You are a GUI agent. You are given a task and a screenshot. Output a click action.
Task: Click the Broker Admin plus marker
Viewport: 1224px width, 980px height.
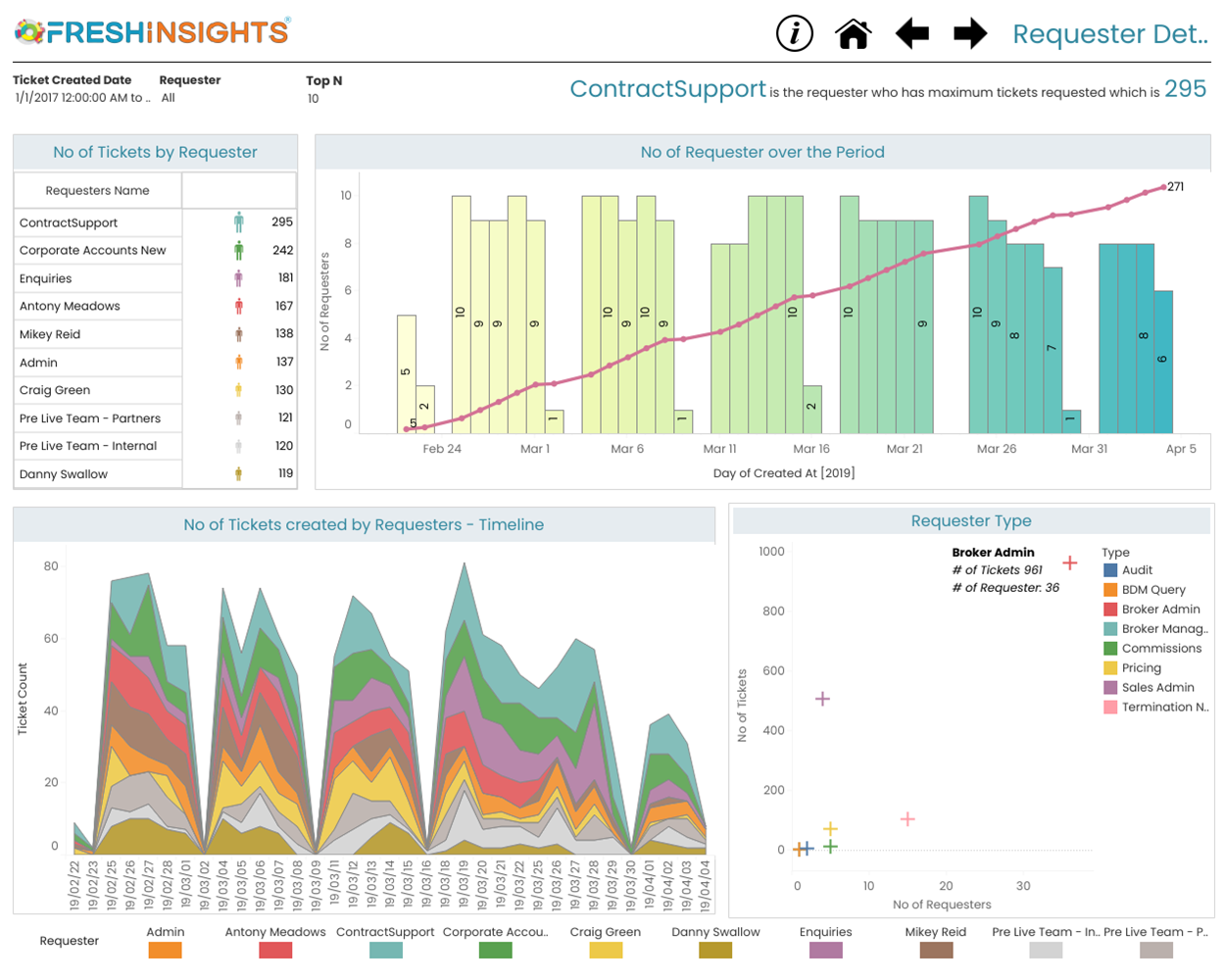pyautogui.click(x=1070, y=563)
